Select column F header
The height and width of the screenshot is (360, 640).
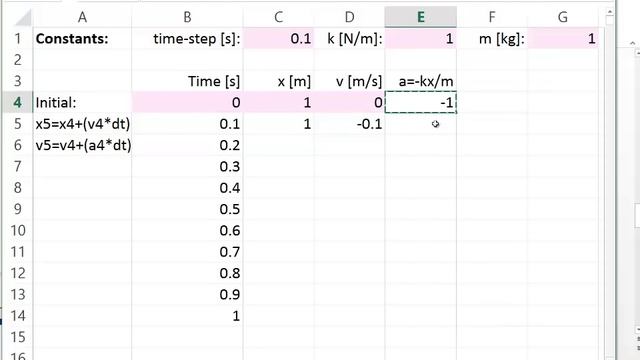pos(492,17)
